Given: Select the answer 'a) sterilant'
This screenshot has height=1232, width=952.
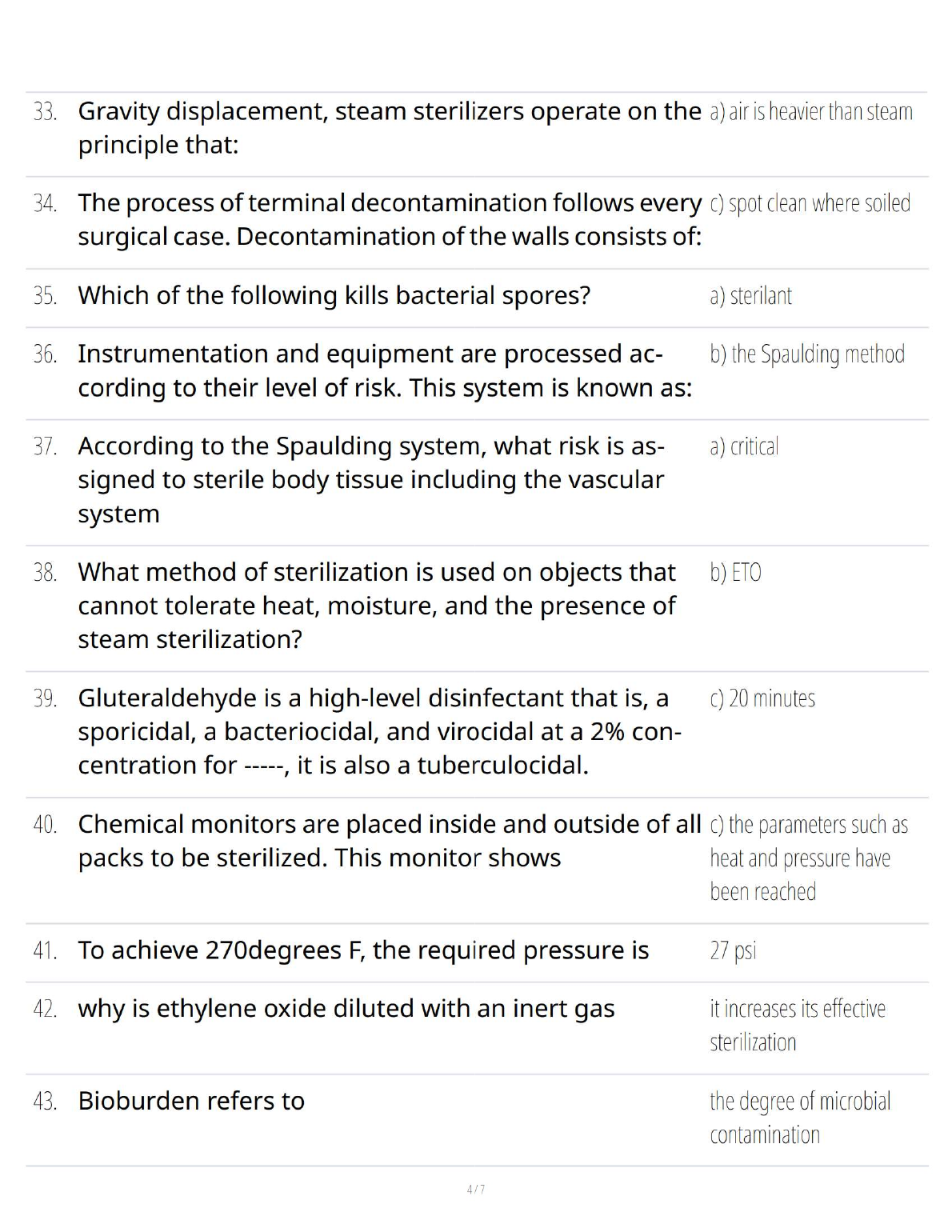Looking at the screenshot, I should 750,296.
